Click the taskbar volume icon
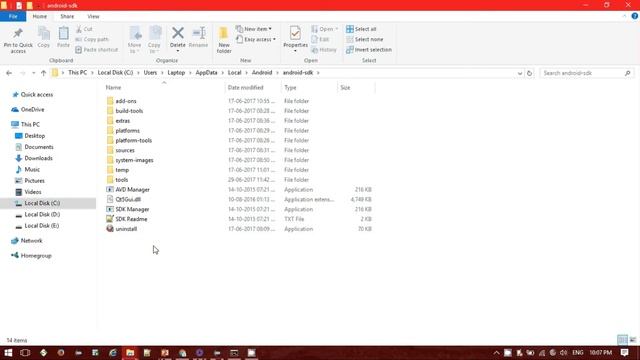 (x=564, y=353)
